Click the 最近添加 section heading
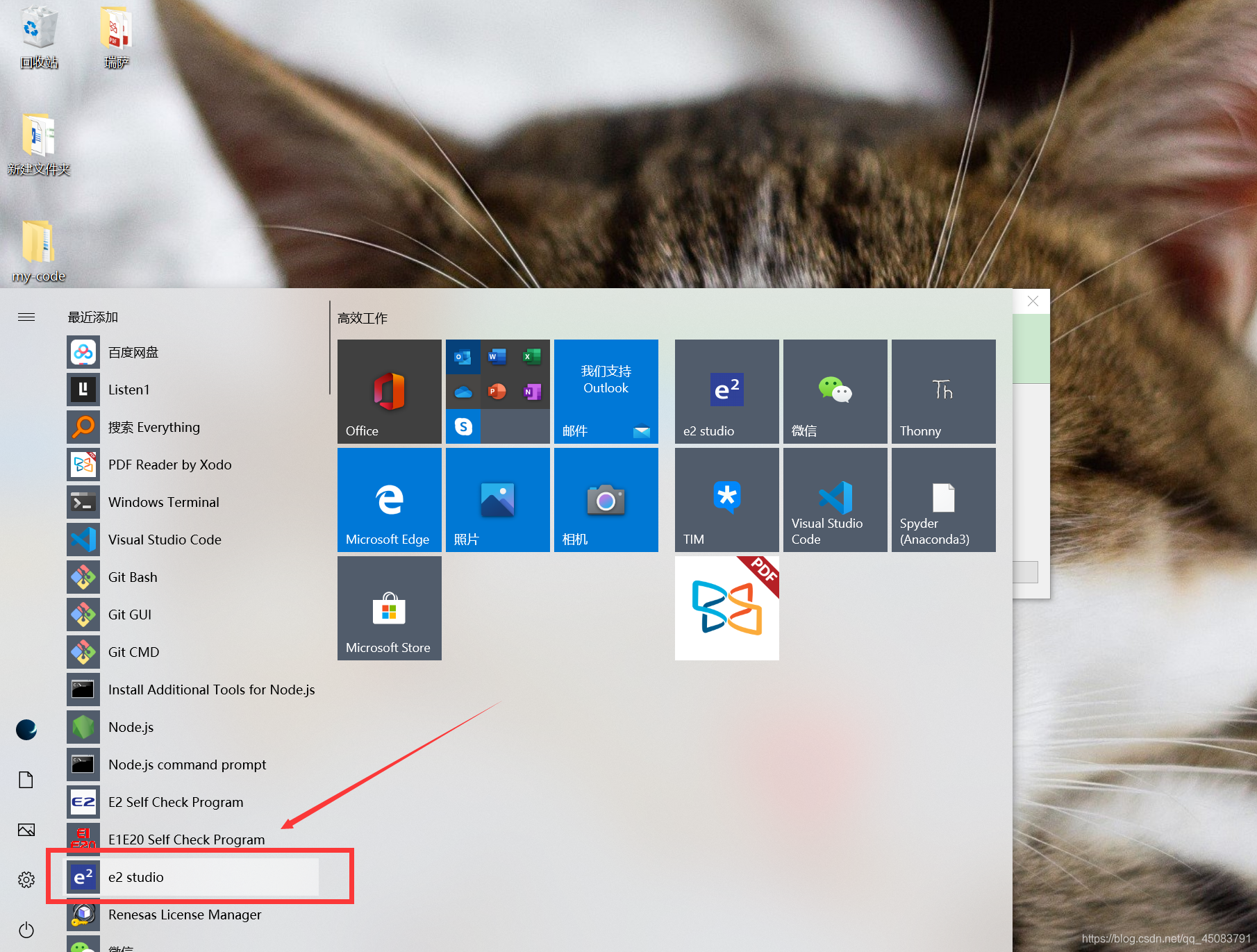 93,317
